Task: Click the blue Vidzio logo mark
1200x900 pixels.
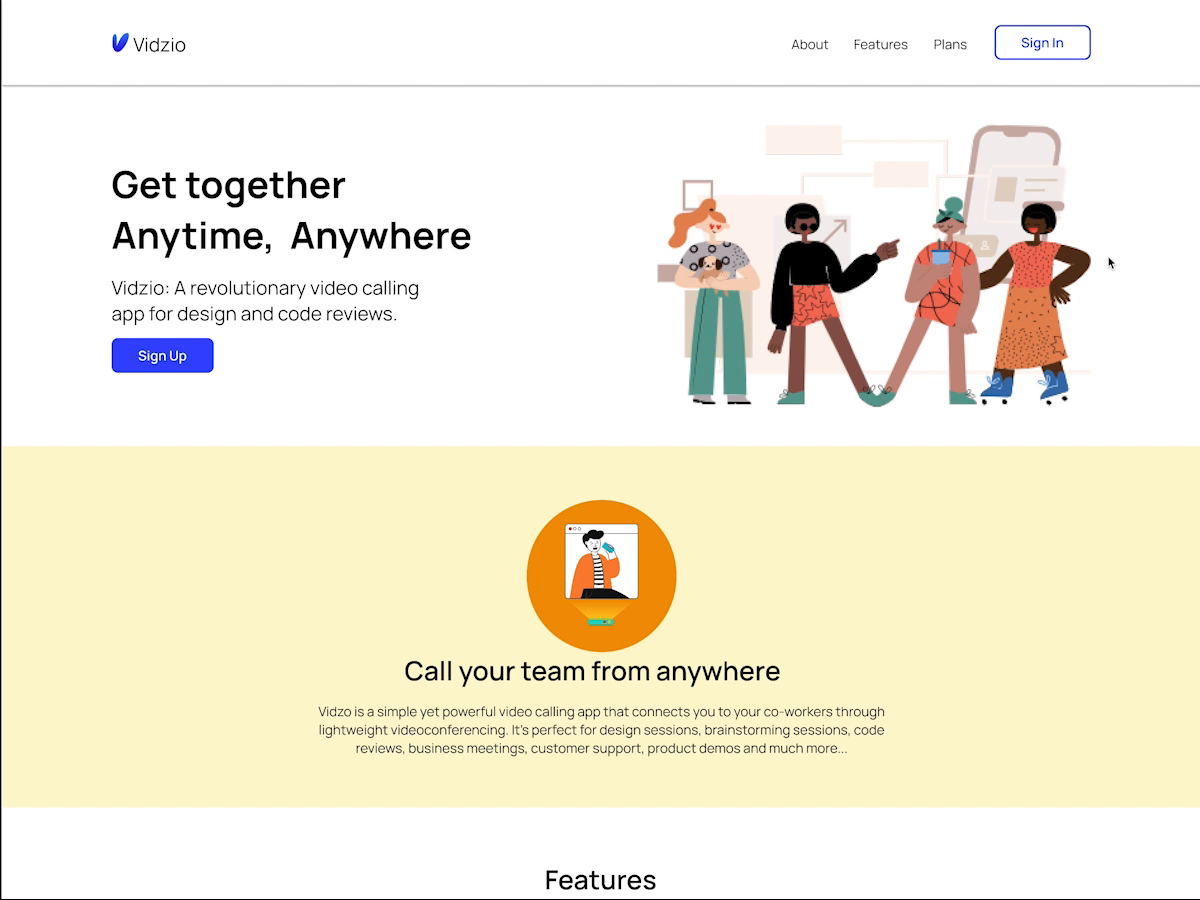Action: pyautogui.click(x=120, y=42)
